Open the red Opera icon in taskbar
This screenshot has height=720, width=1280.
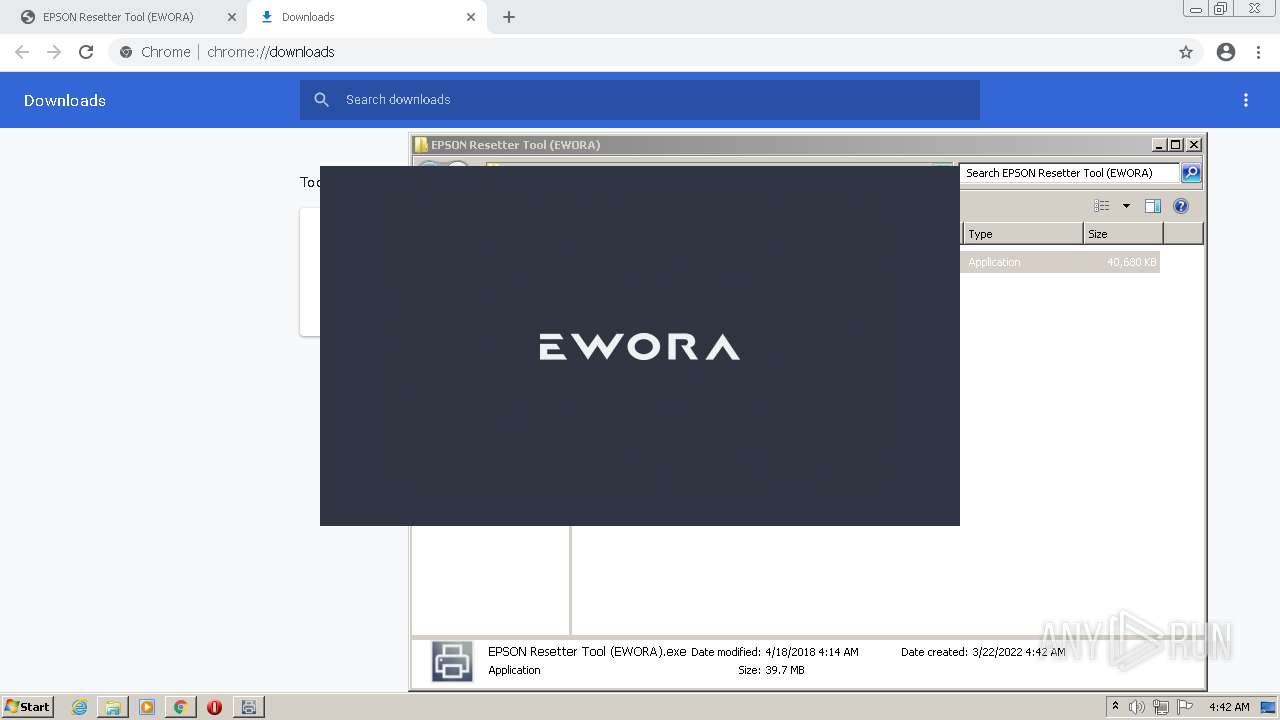[214, 707]
